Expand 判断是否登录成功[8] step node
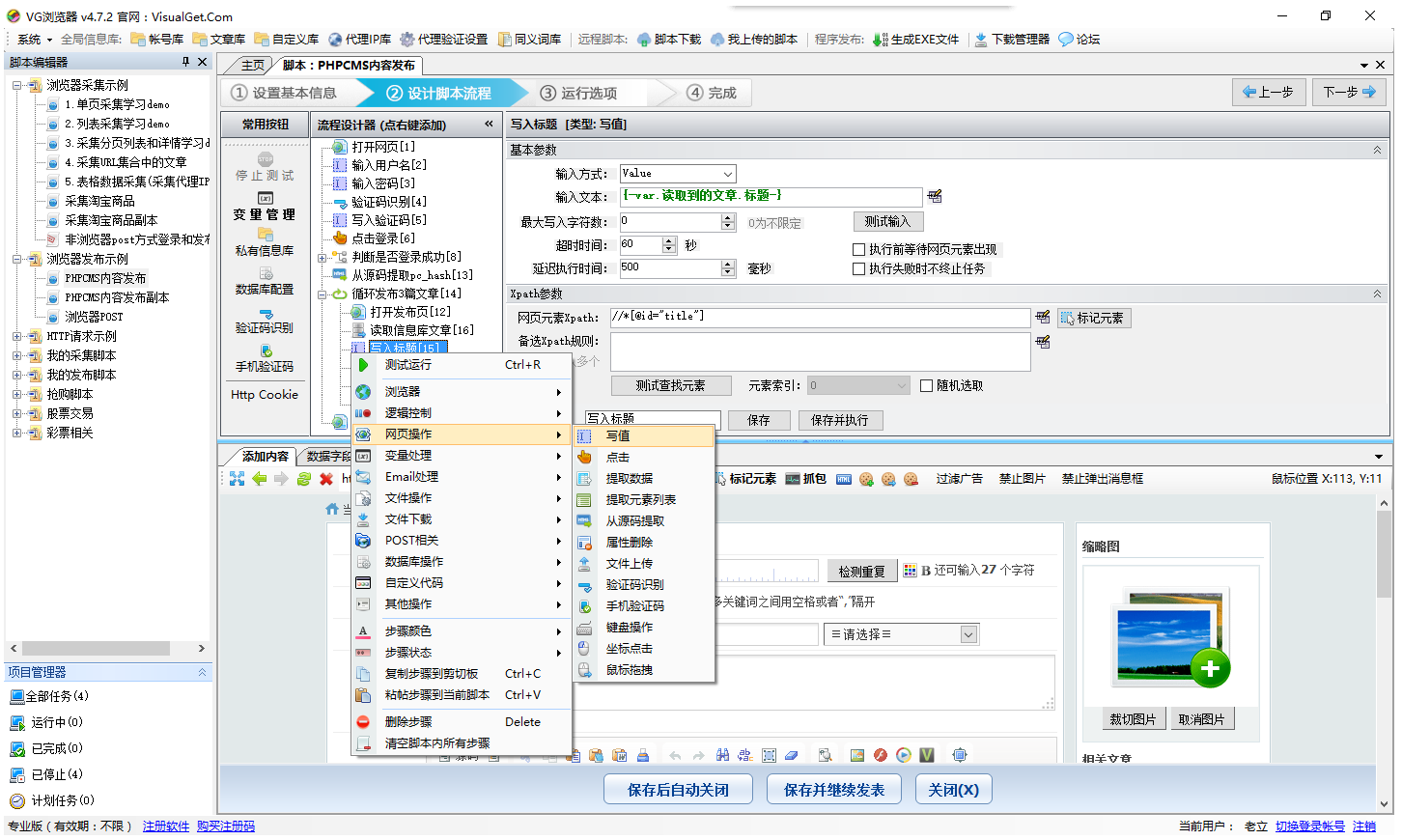 click(322, 257)
